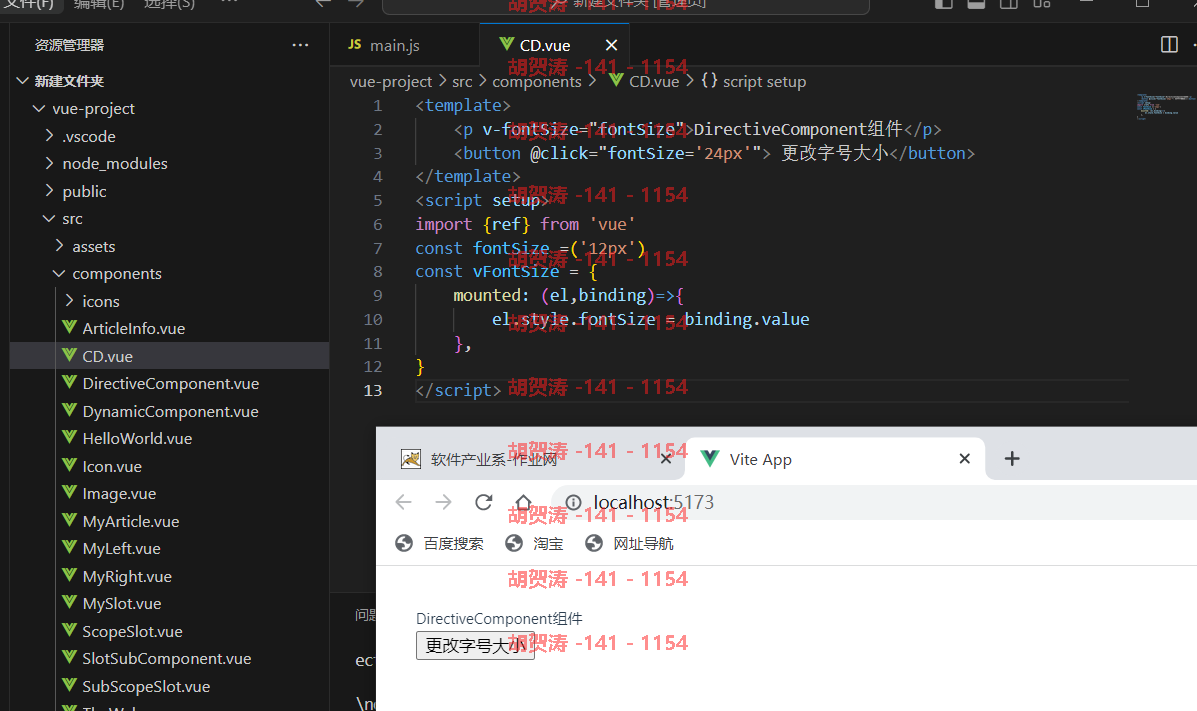Click vue-project in the breadcrumb
The height and width of the screenshot is (711, 1197).
coord(391,82)
